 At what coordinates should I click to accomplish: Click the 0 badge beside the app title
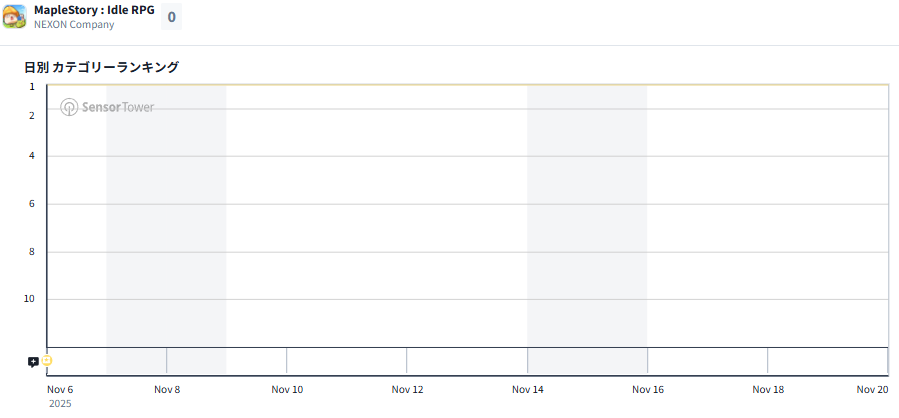tap(171, 17)
